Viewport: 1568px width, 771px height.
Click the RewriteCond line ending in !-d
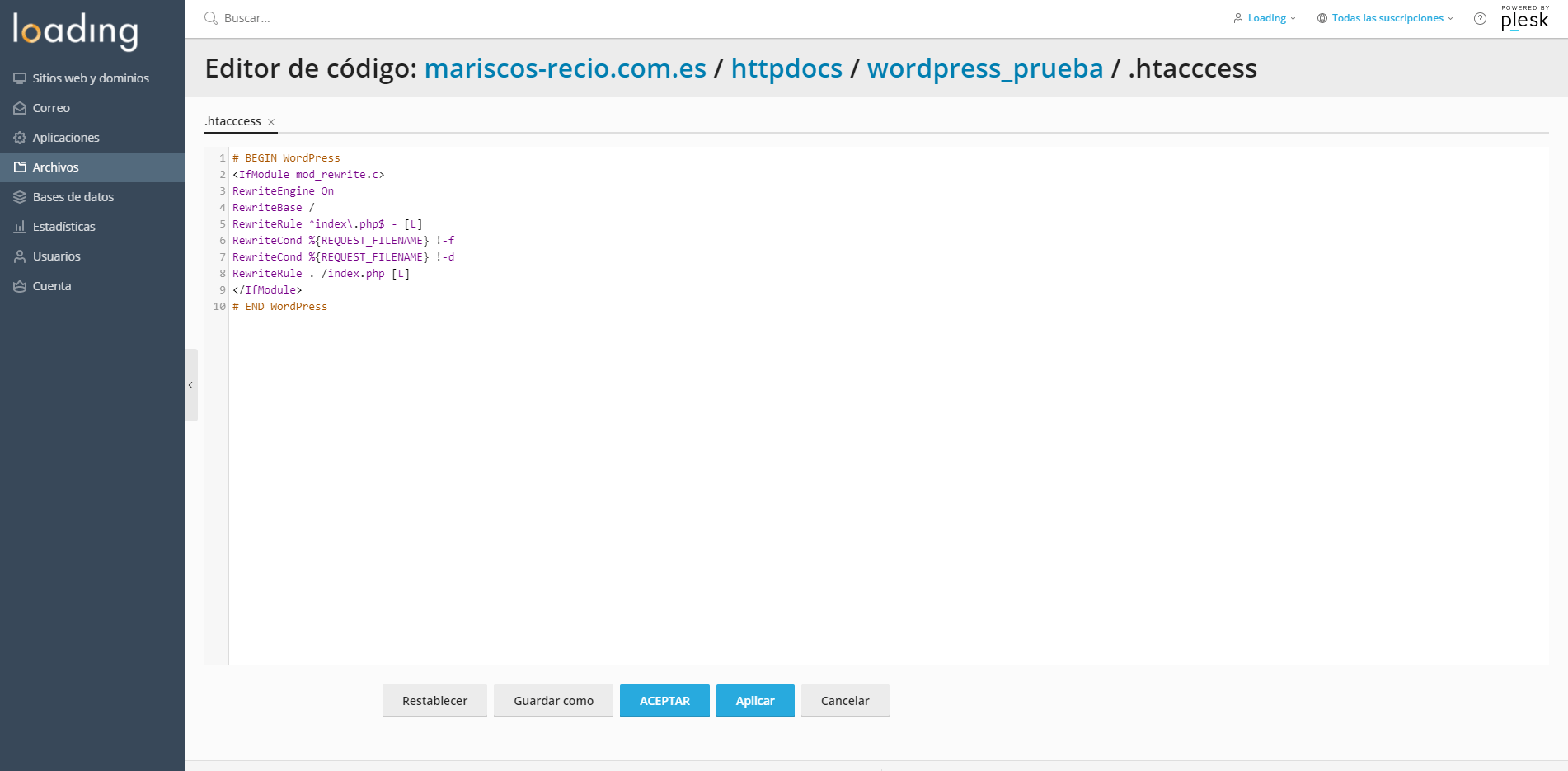coord(343,257)
